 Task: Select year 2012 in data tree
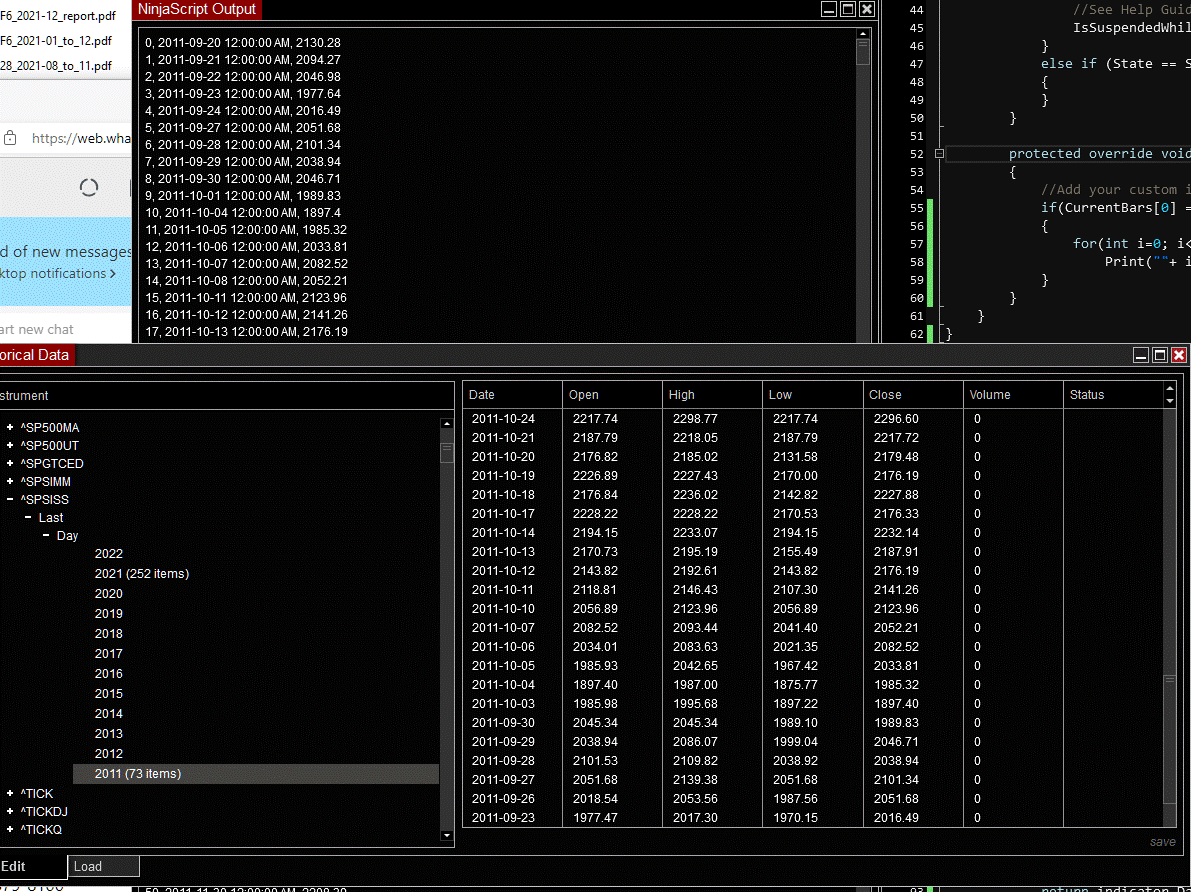pos(109,754)
